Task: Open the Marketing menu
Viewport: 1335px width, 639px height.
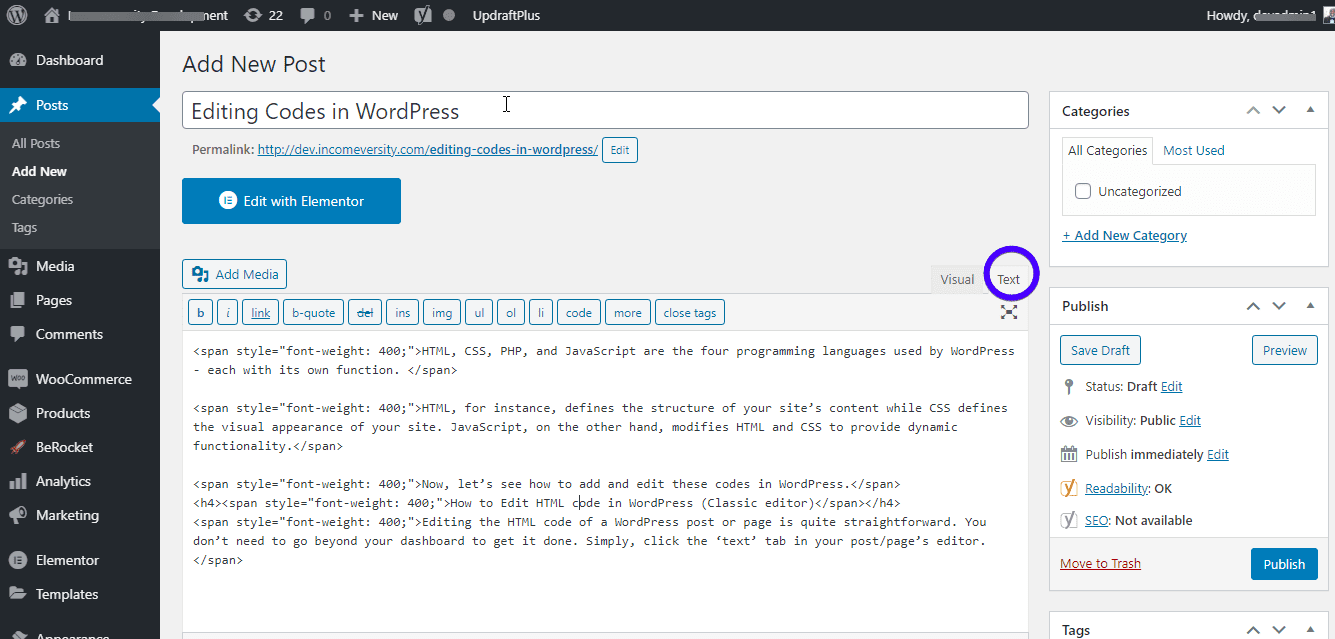Action: coord(80,515)
